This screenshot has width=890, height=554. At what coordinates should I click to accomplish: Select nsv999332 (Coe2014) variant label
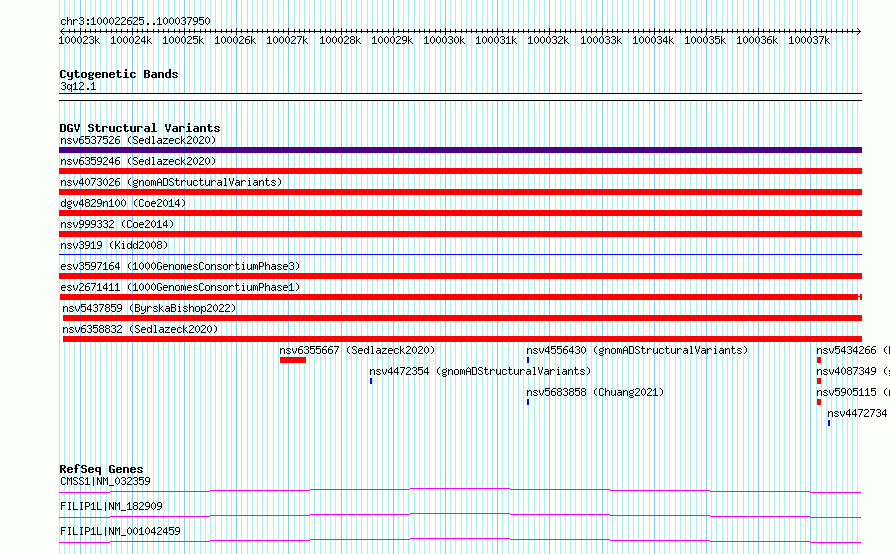pyautogui.click(x=117, y=224)
